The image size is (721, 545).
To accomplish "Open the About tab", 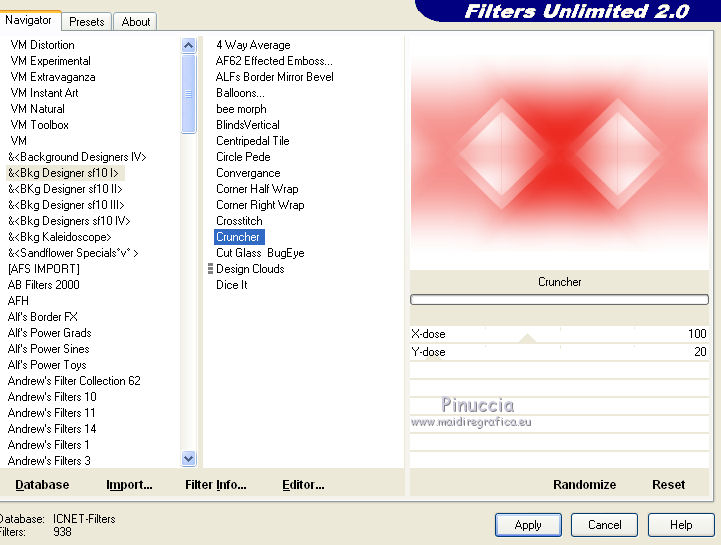I will point(136,22).
